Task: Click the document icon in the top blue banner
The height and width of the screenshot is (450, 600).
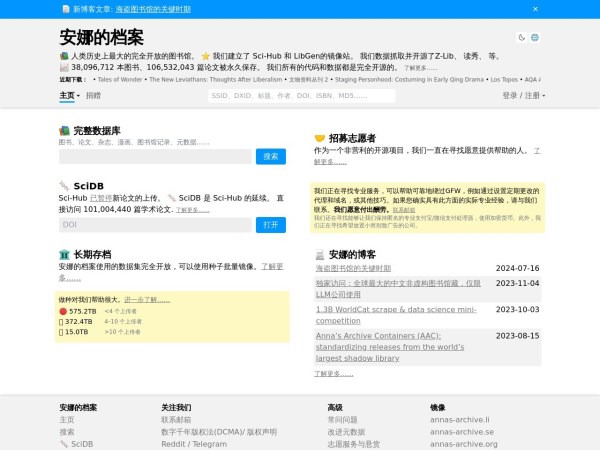Action: tap(64, 7)
